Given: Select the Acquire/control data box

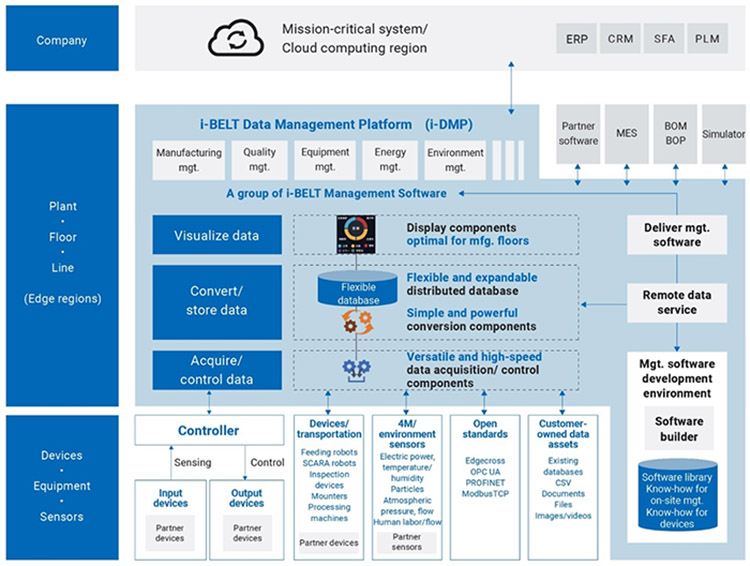Looking at the screenshot, I should click(217, 370).
